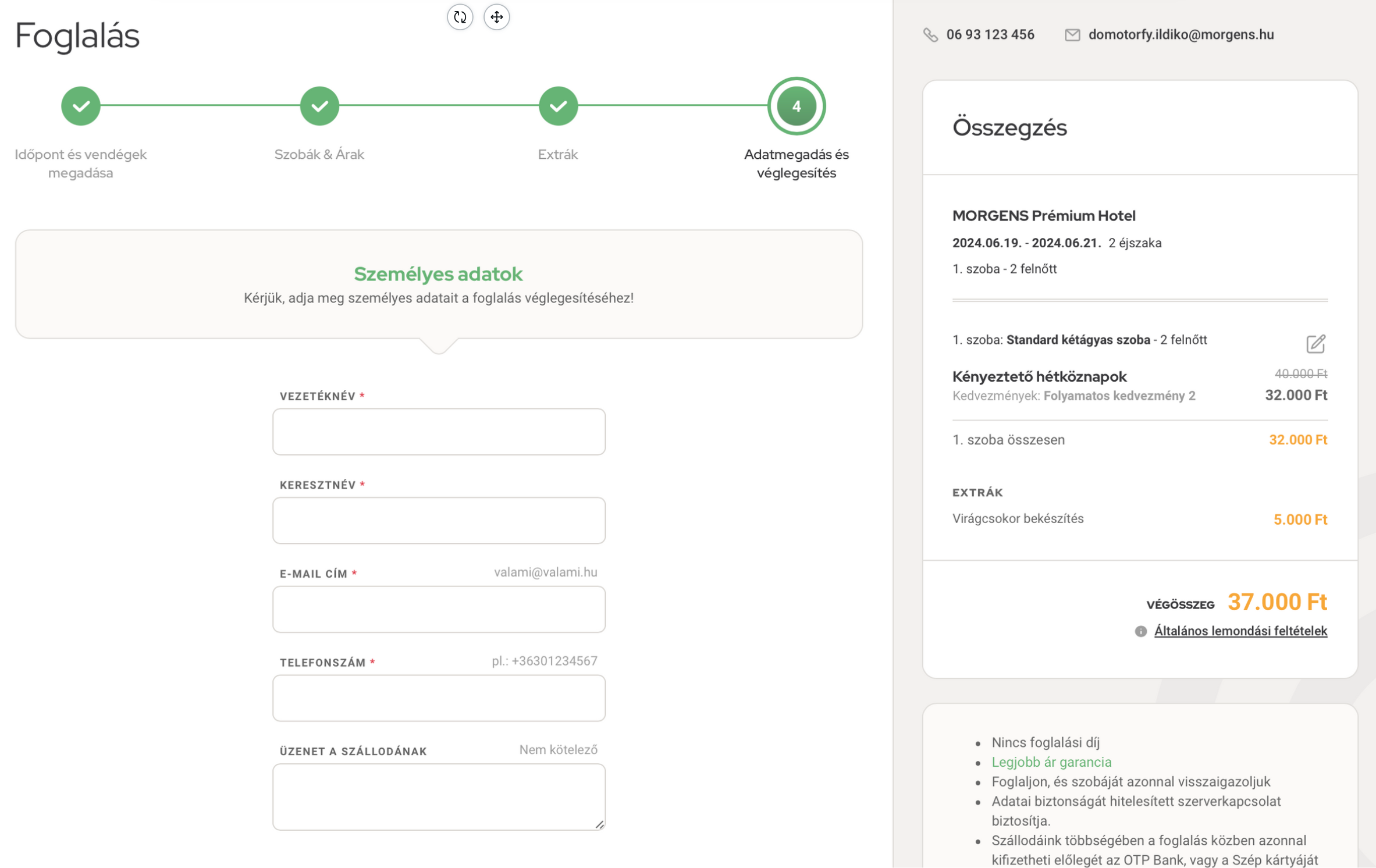Screen dimensions: 1376x868
Task: Select step 4 Adatmegadás és véglegesítés
Action: (796, 106)
